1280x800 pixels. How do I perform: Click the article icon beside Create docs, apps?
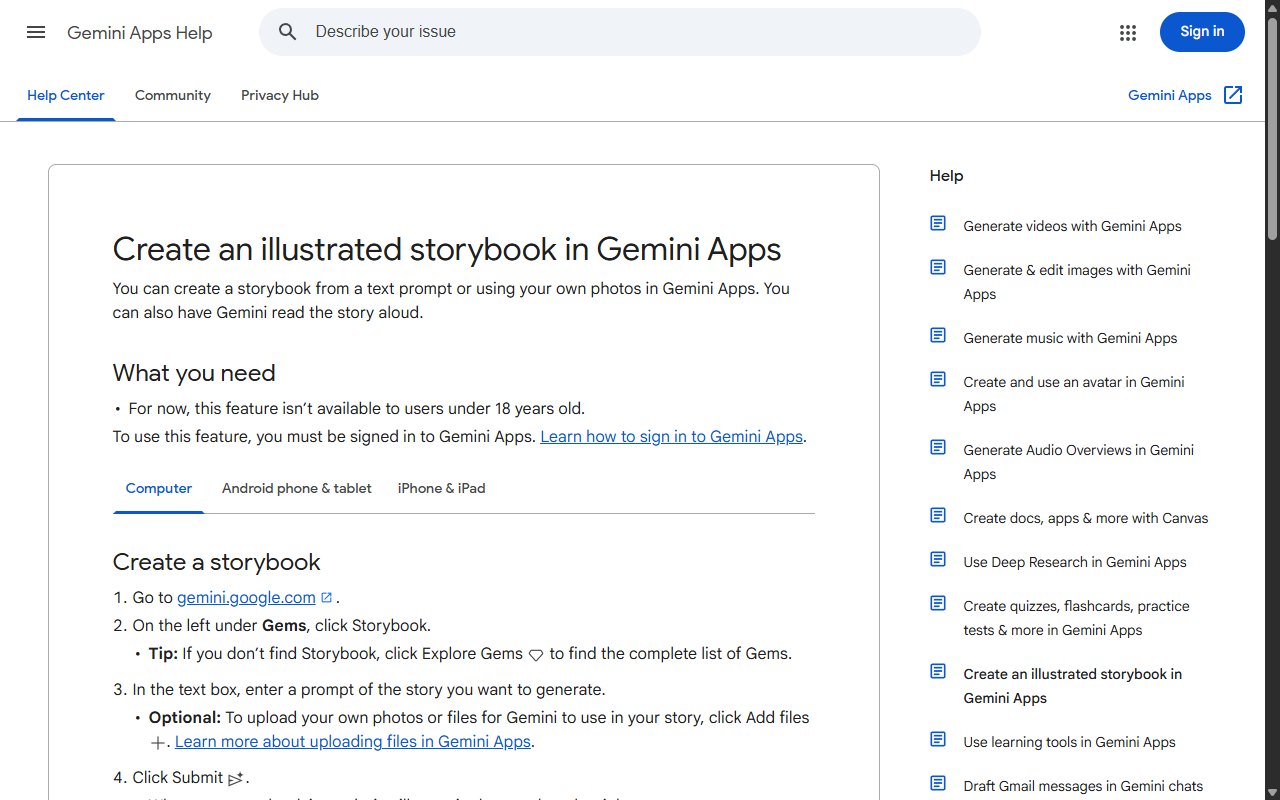(x=938, y=515)
